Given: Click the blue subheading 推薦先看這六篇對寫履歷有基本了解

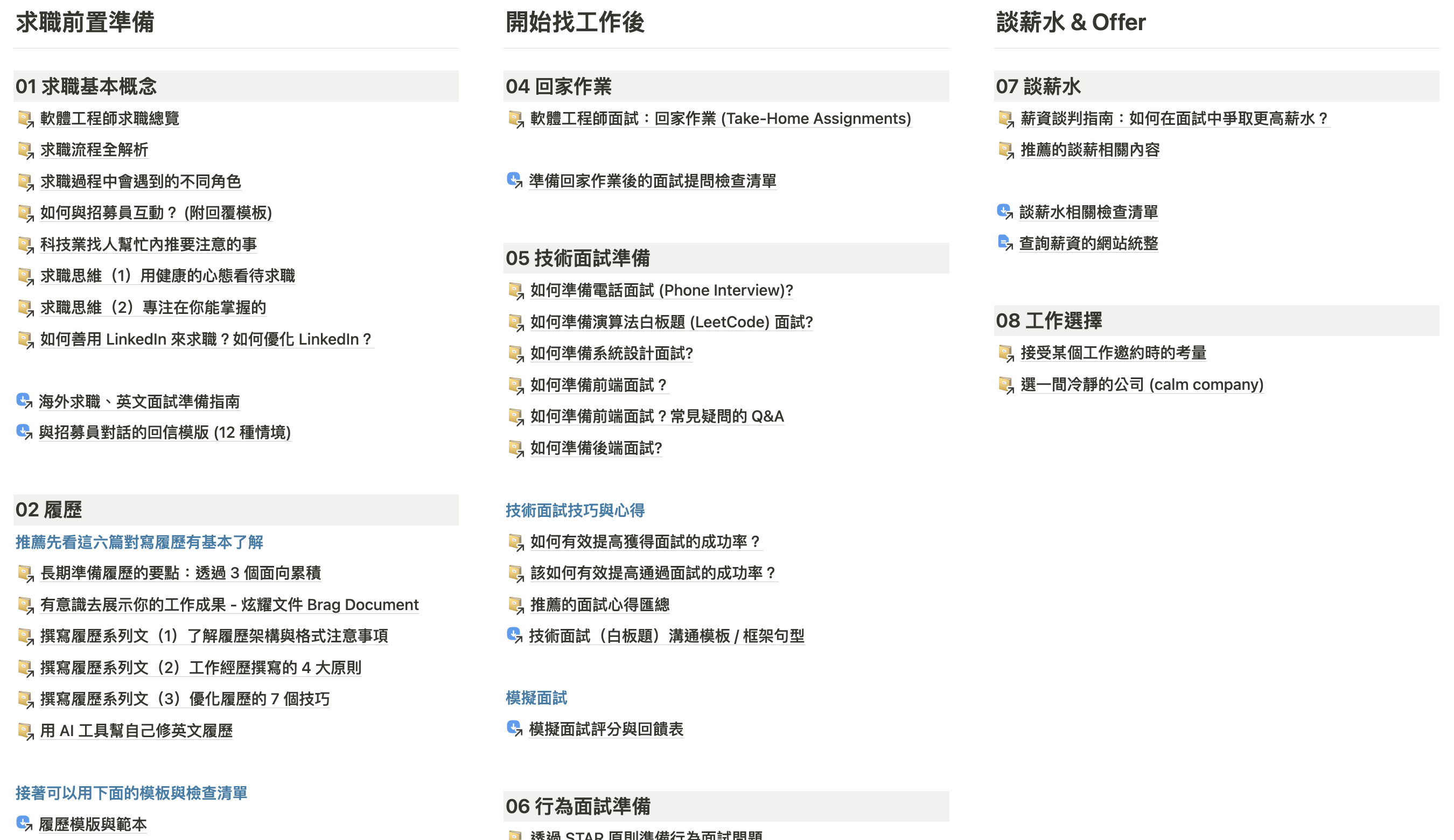Looking at the screenshot, I should coord(139,542).
